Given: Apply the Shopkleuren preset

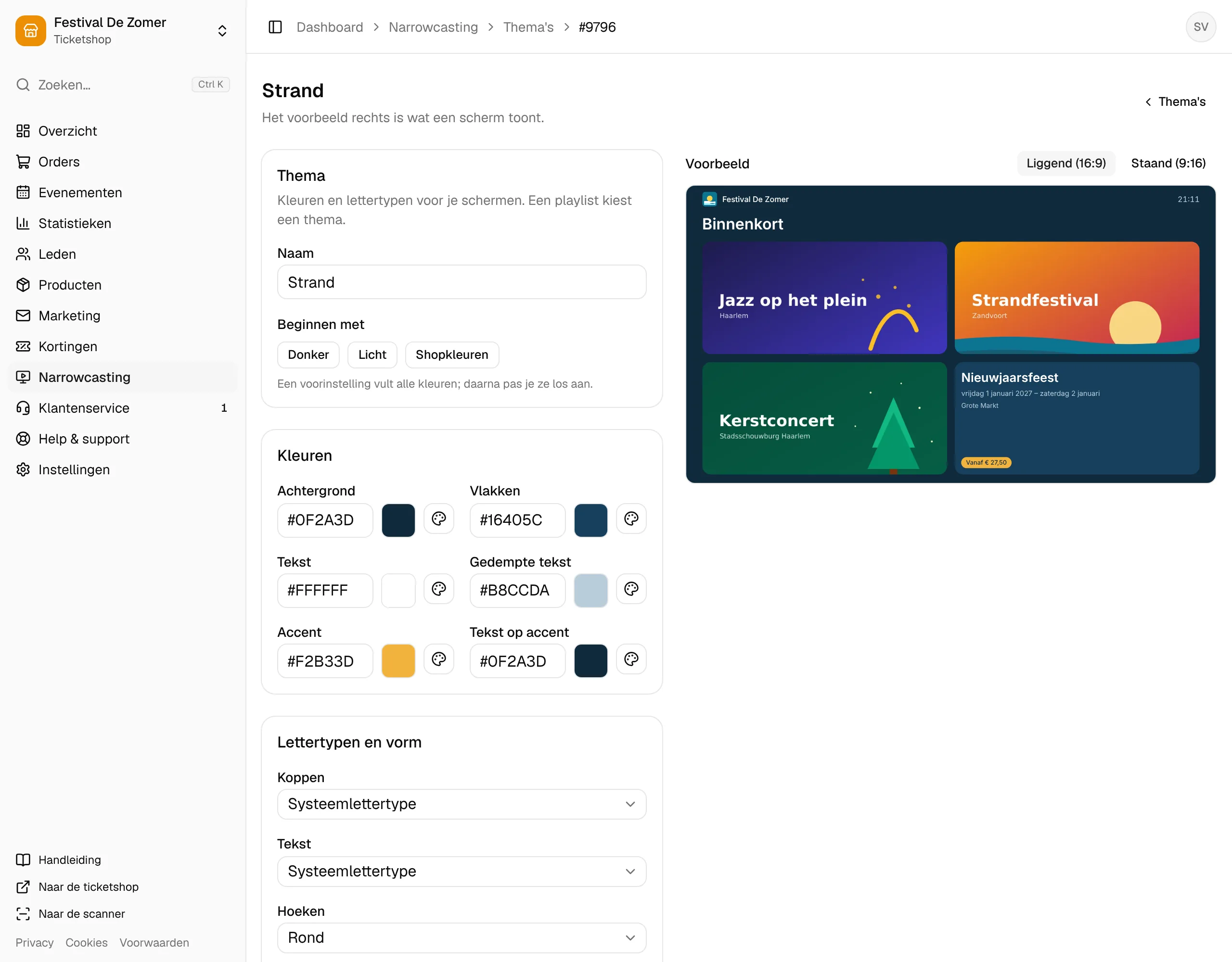Looking at the screenshot, I should [452, 354].
